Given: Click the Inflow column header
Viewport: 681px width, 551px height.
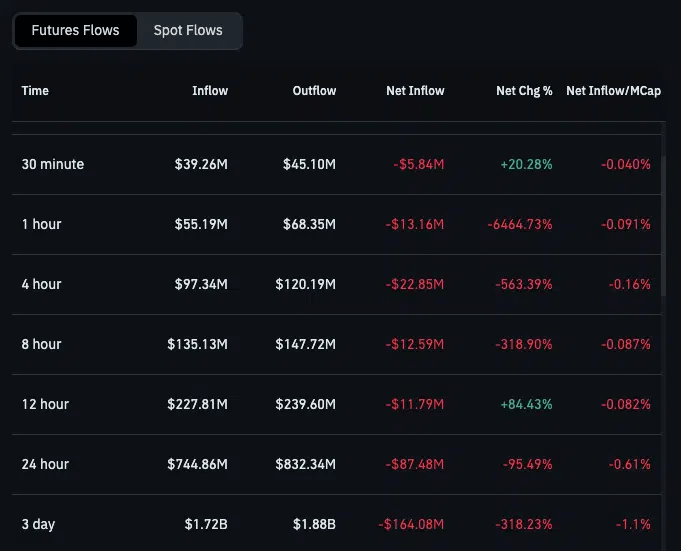Looking at the screenshot, I should click(210, 91).
